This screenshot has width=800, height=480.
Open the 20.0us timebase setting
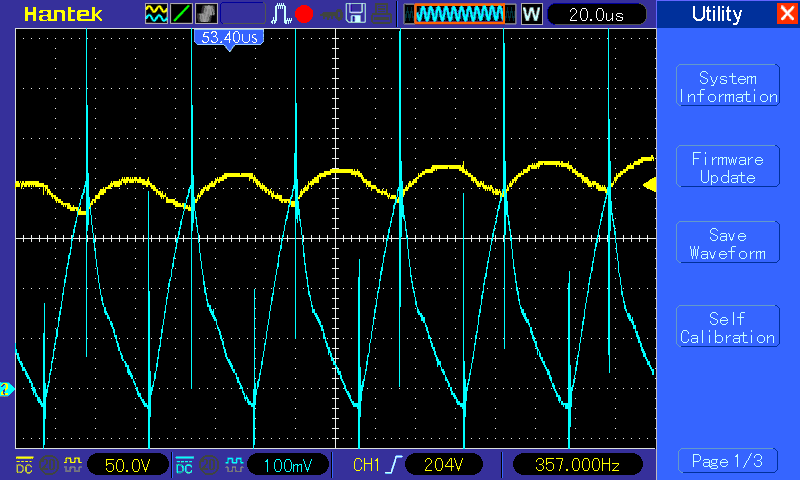pos(593,14)
